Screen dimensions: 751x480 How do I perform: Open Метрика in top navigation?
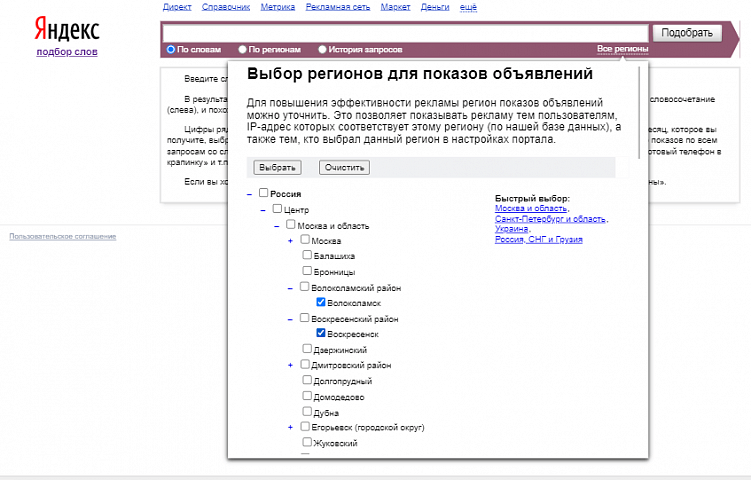tap(278, 7)
